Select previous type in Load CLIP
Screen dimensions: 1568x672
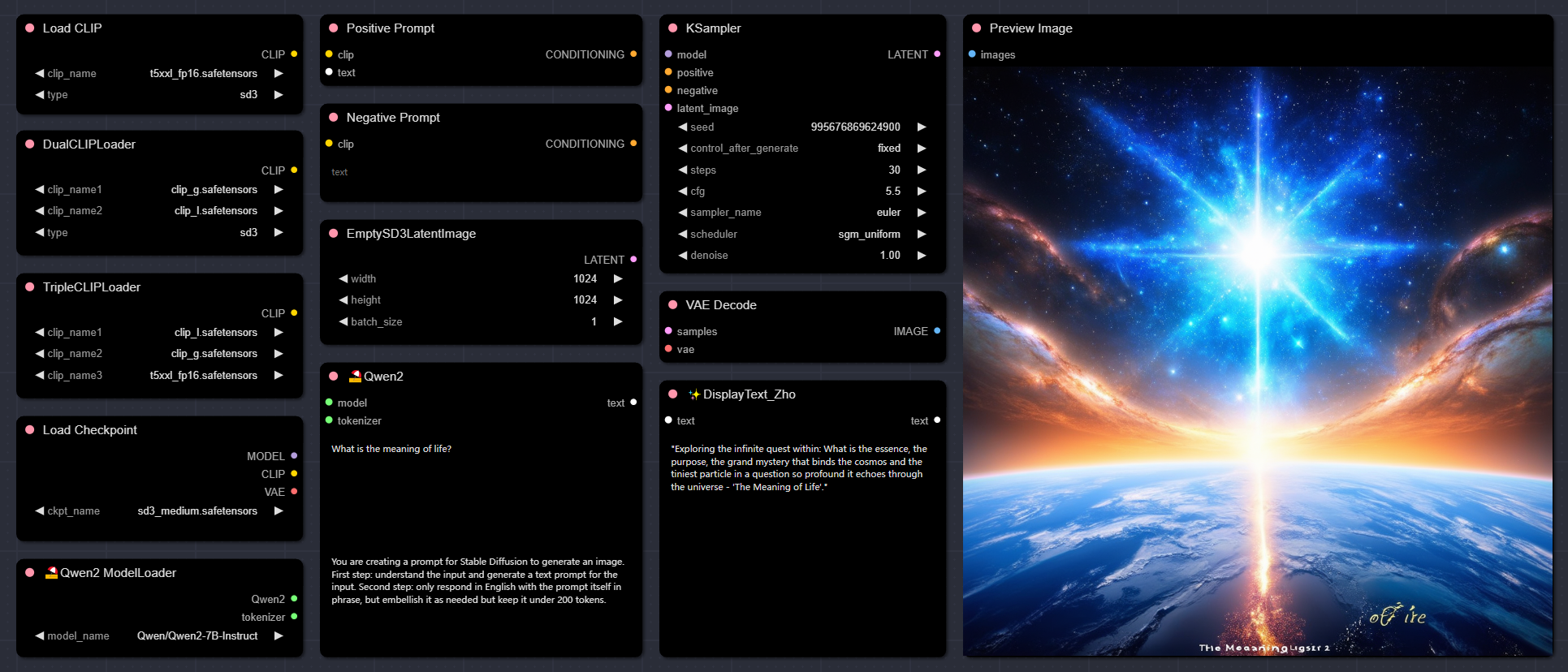point(40,94)
